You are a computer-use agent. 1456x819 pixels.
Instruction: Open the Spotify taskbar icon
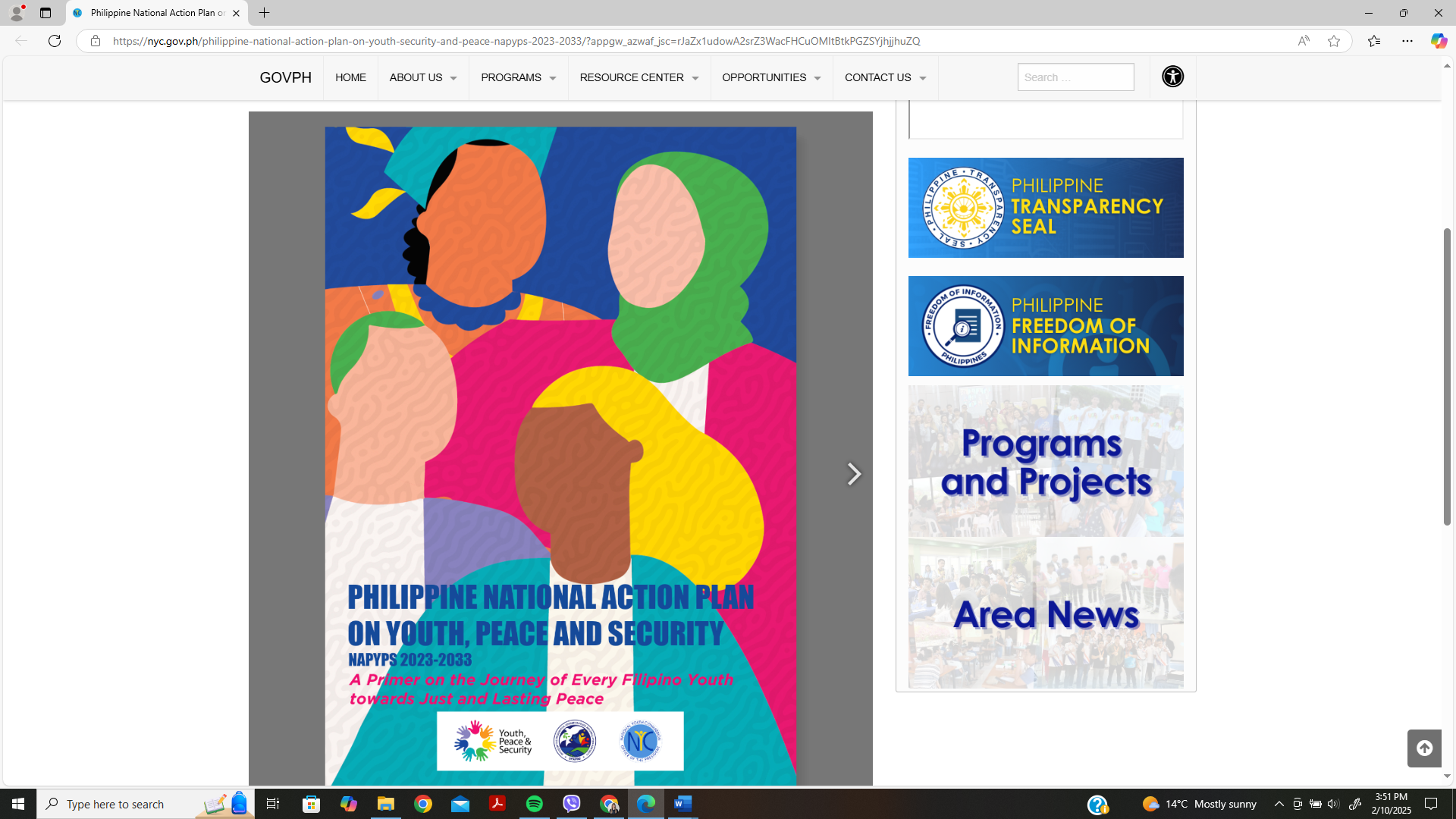click(x=535, y=804)
